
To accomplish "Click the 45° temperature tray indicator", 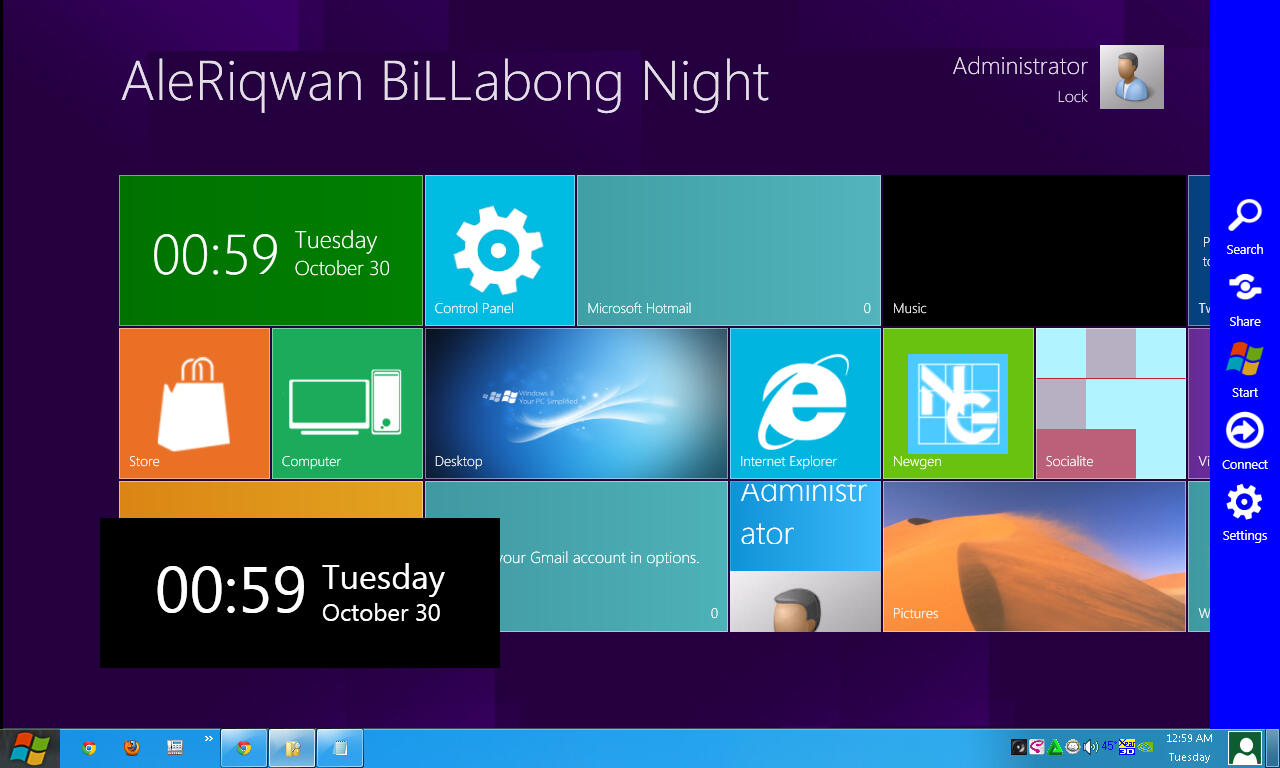I will pyautogui.click(x=1109, y=747).
